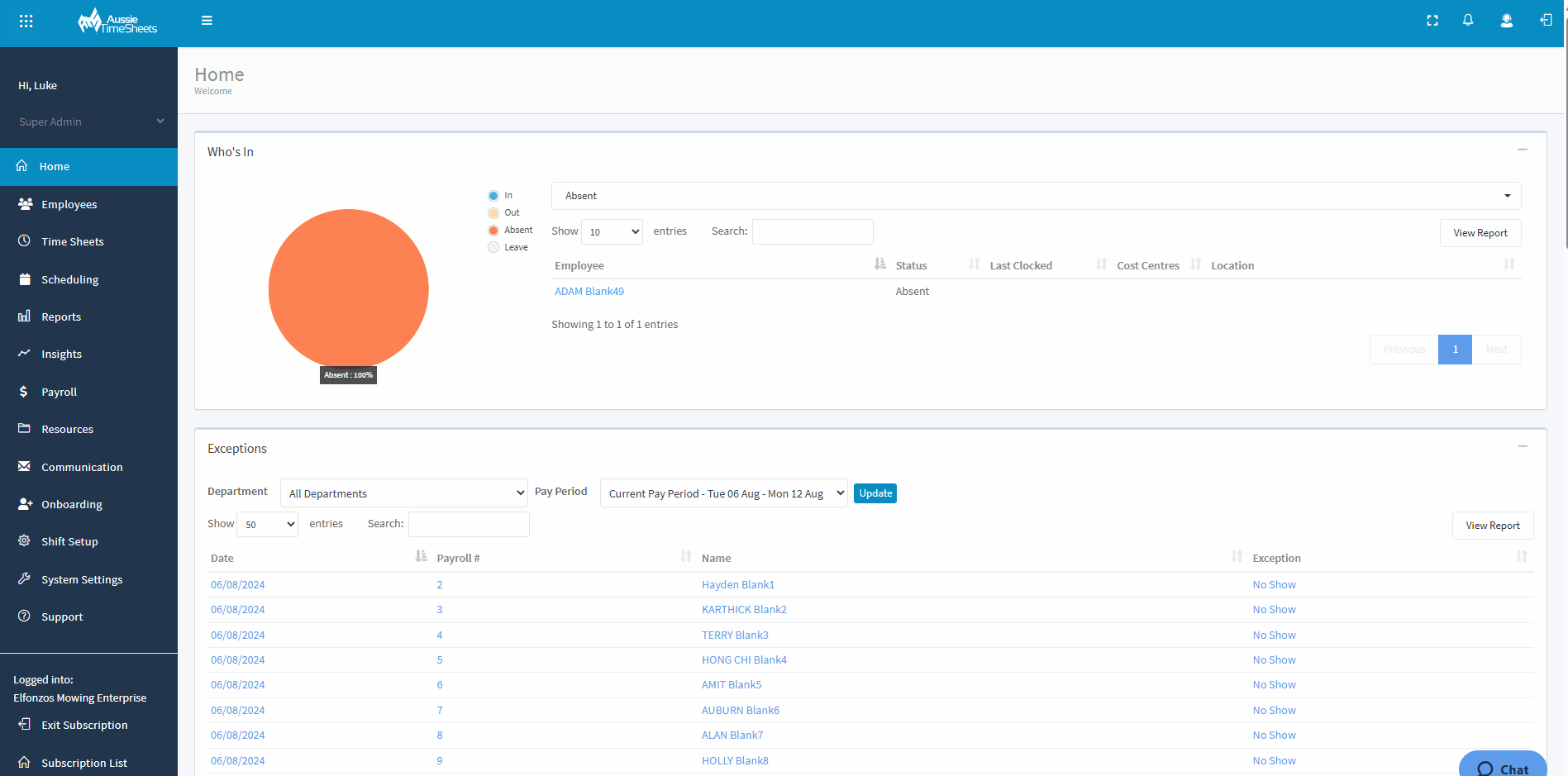1568x776 pixels.
Task: Open the All Departments dropdown
Action: tap(403, 493)
